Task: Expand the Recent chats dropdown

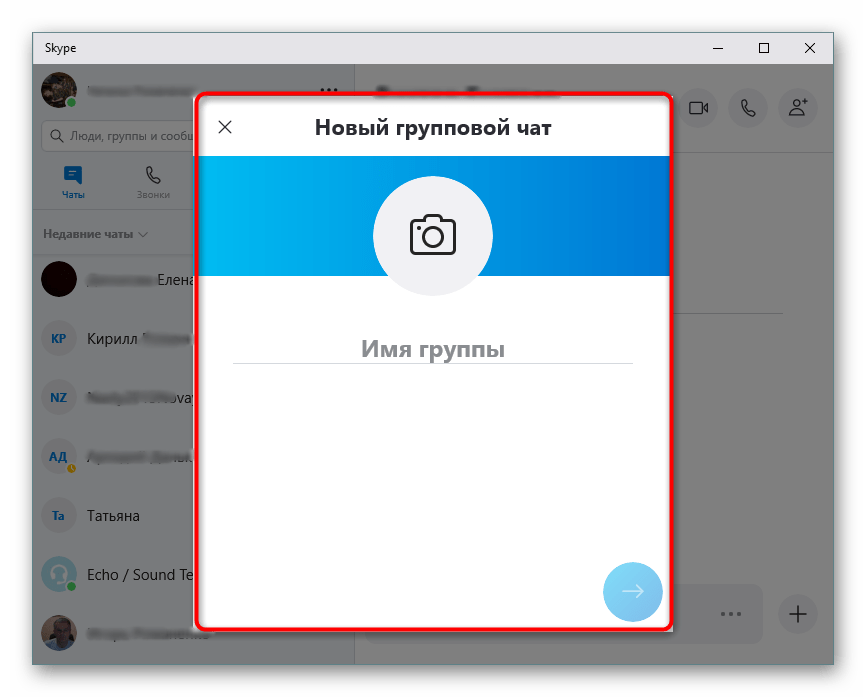Action: pyautogui.click(x=95, y=234)
